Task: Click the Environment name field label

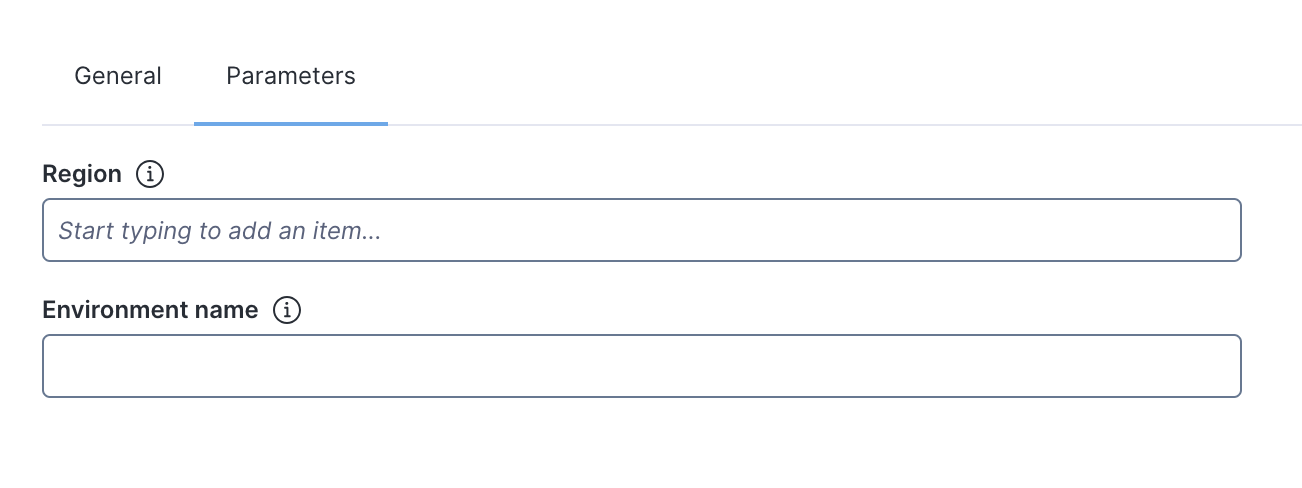Action: point(150,310)
